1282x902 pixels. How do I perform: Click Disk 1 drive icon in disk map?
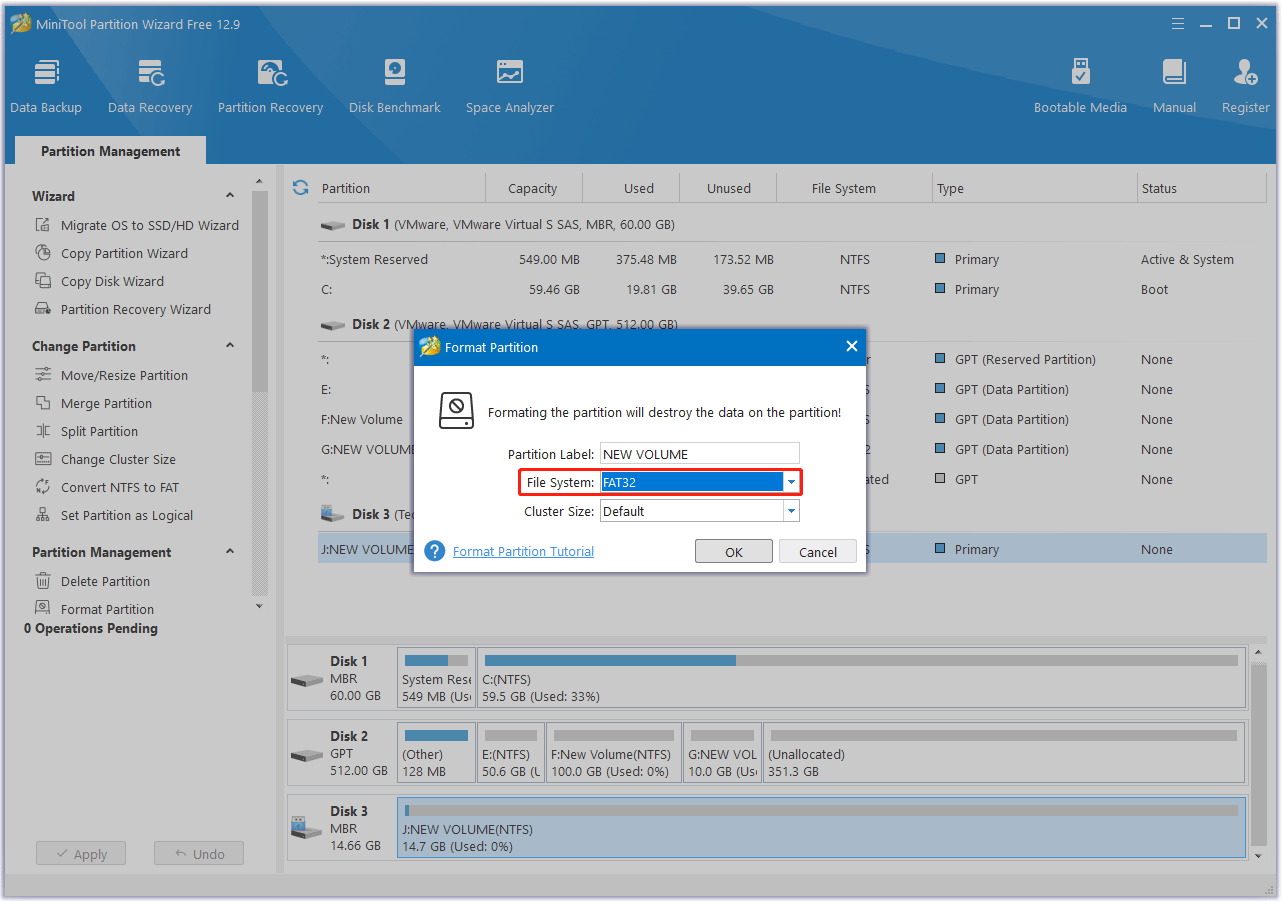click(x=306, y=679)
